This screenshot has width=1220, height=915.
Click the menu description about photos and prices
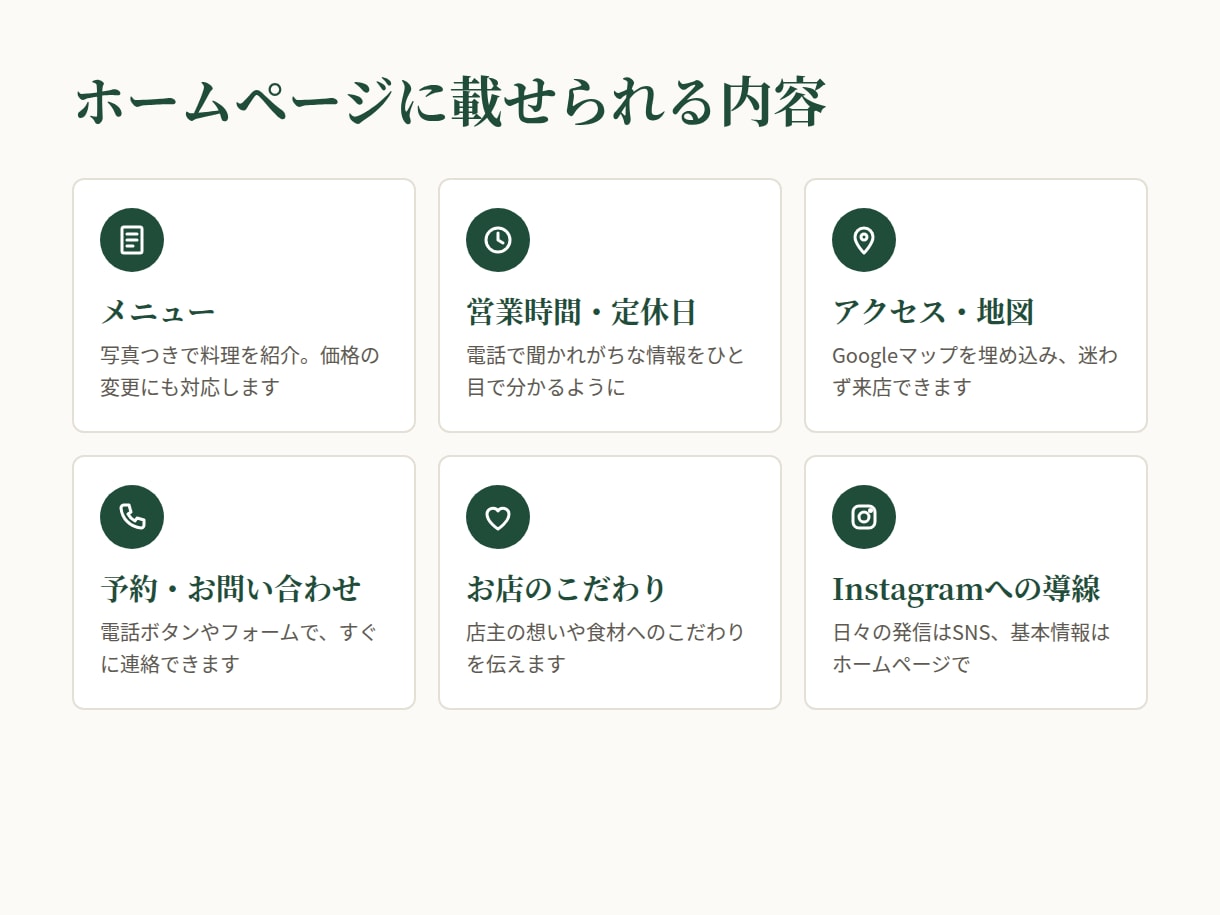coord(240,371)
